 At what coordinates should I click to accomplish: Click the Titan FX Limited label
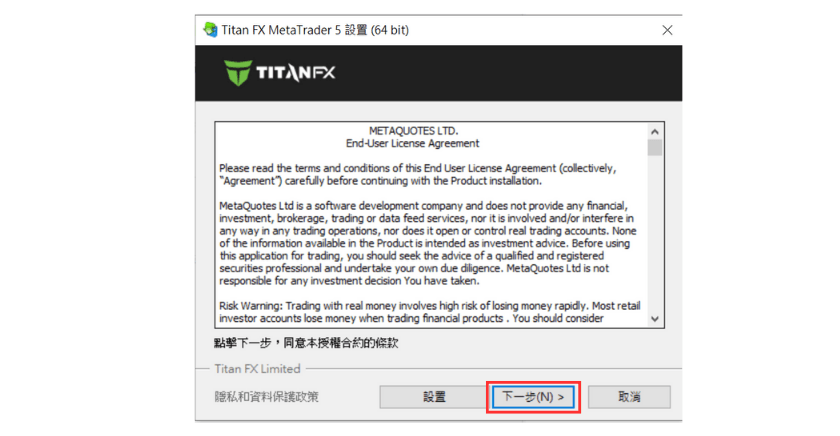coord(258,369)
